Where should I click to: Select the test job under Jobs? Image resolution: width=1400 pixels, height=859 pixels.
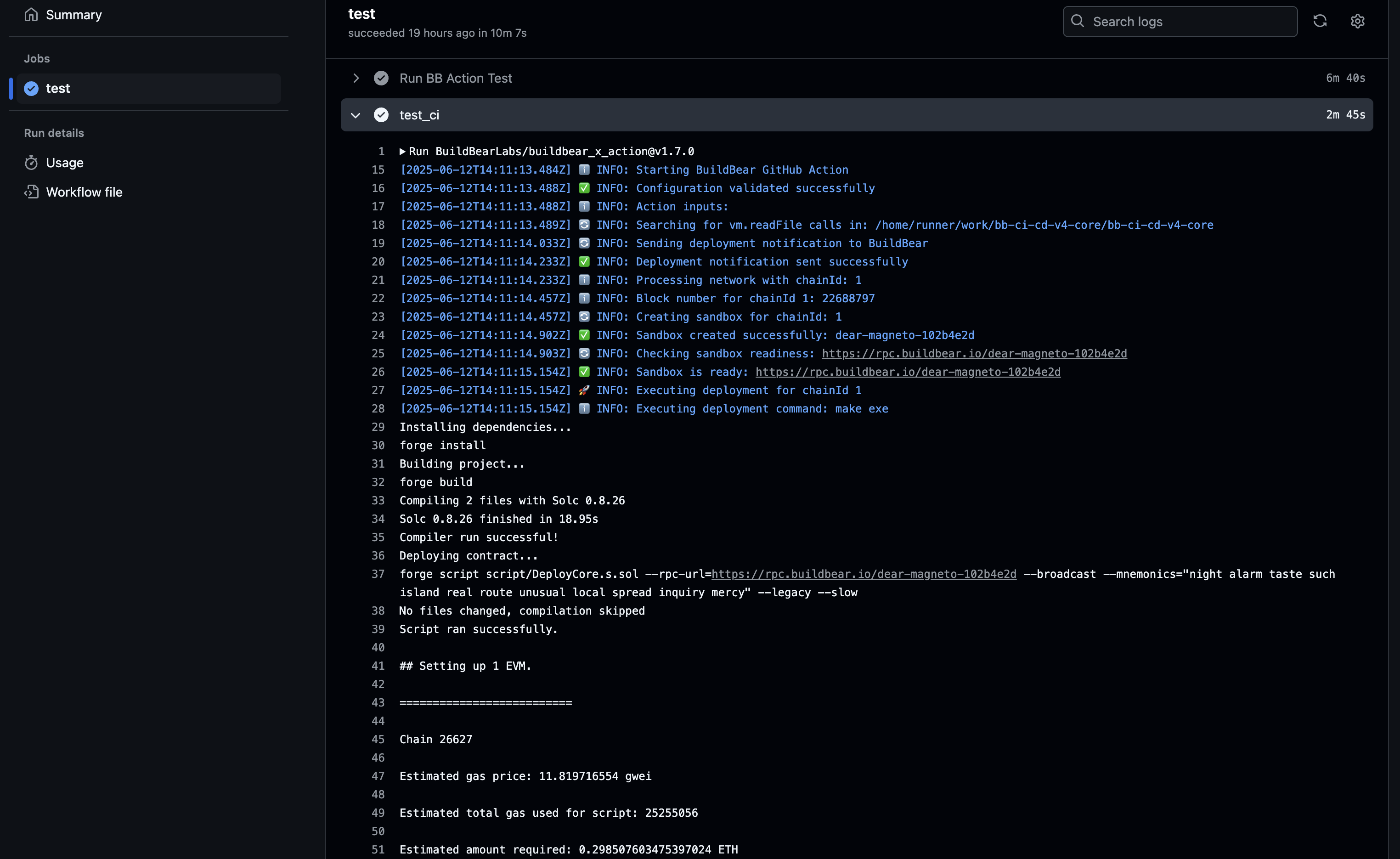(57, 88)
